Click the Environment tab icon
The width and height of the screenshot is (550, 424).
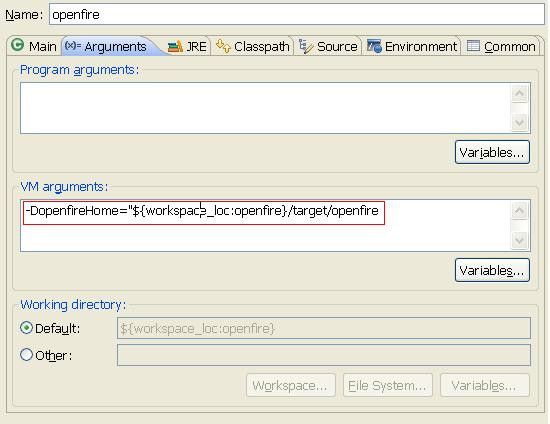374,46
